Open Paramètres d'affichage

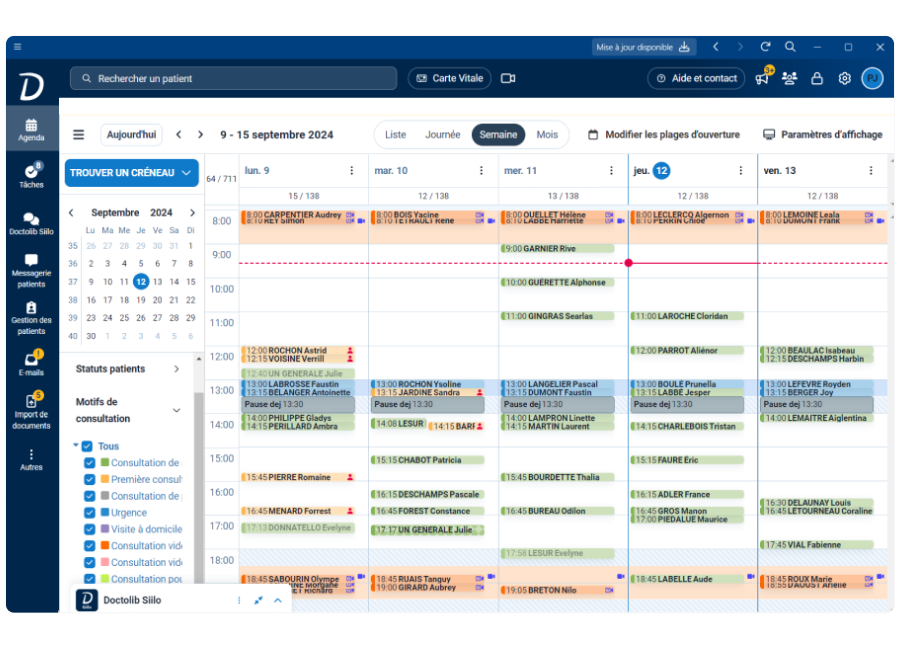[823, 134]
